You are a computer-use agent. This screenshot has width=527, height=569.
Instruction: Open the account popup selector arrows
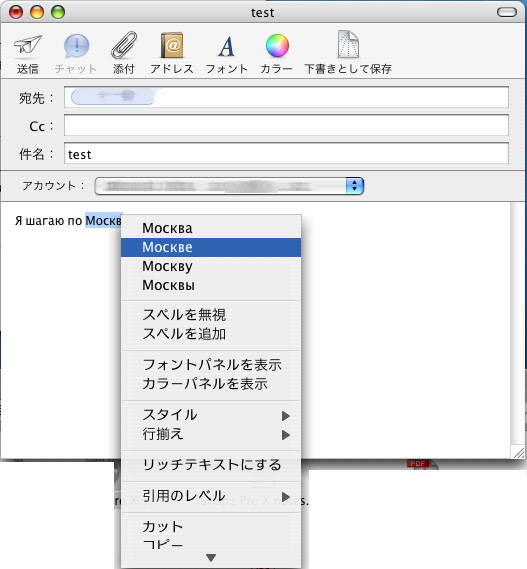click(355, 186)
